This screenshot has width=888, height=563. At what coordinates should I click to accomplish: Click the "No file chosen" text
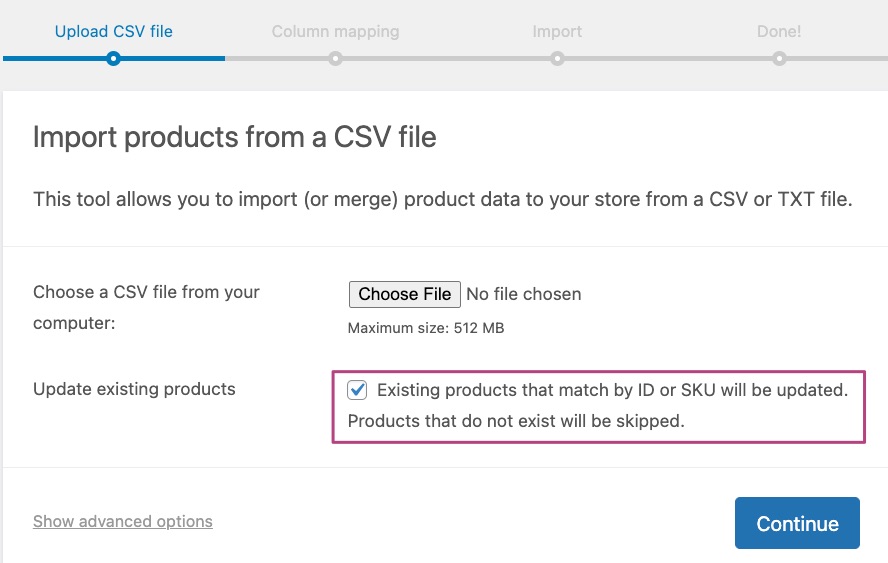pos(523,294)
